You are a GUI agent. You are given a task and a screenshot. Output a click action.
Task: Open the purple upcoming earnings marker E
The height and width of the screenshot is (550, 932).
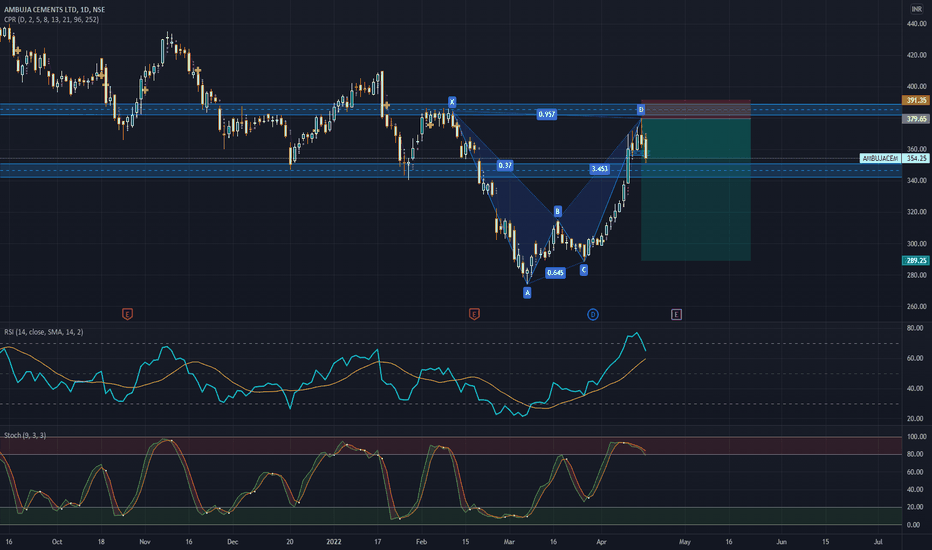coord(676,314)
